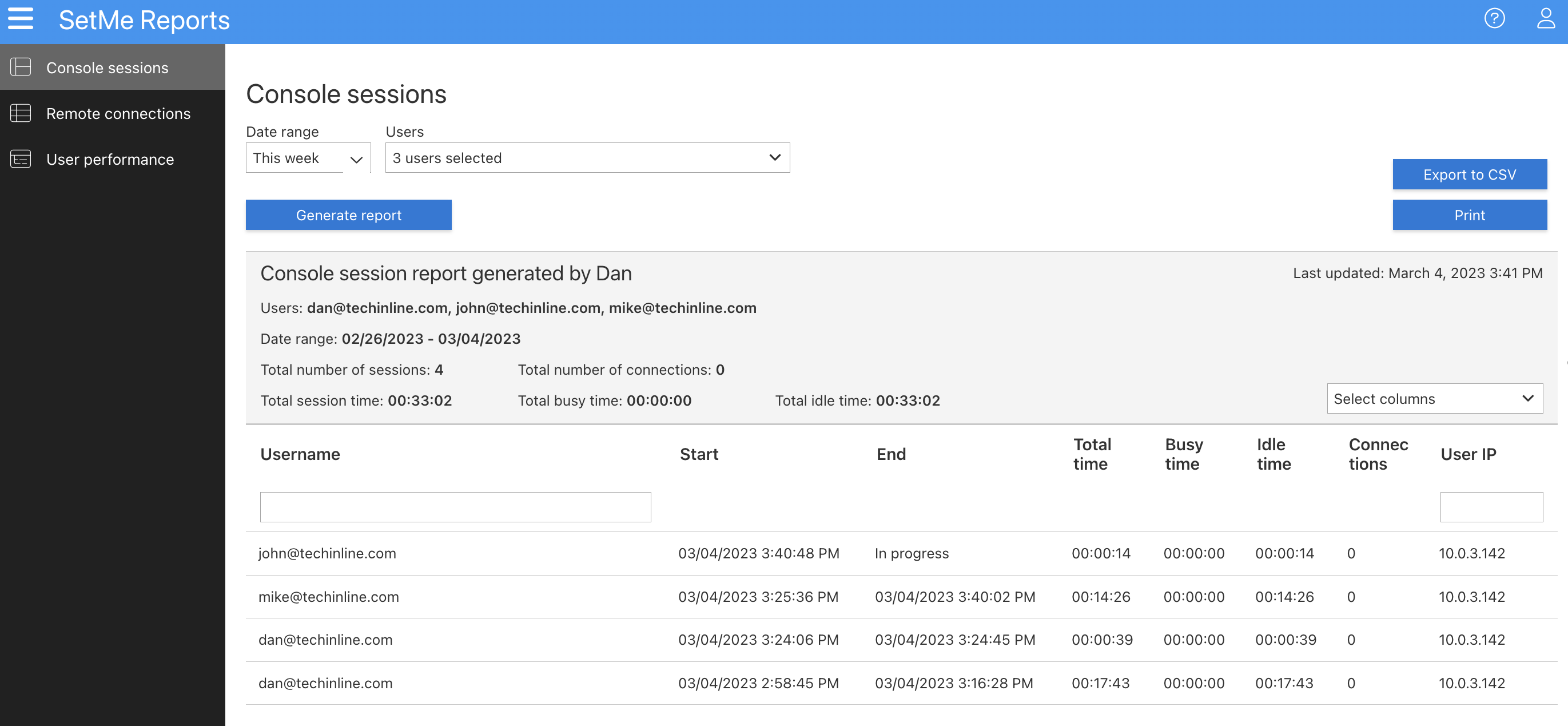Open the hamburger menu icon
The height and width of the screenshot is (726, 1568).
coord(20,19)
